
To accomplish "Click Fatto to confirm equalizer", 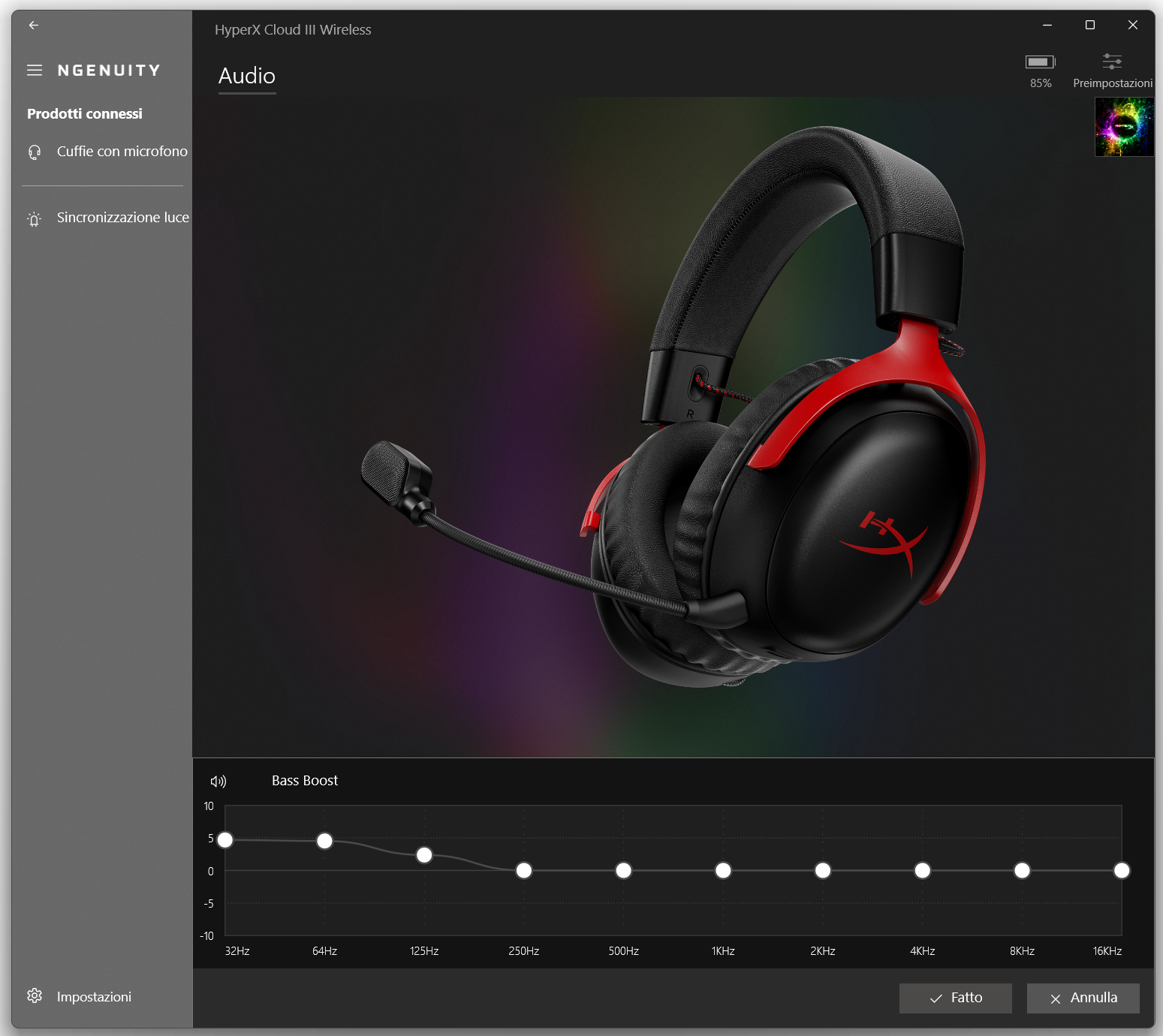I will point(956,998).
